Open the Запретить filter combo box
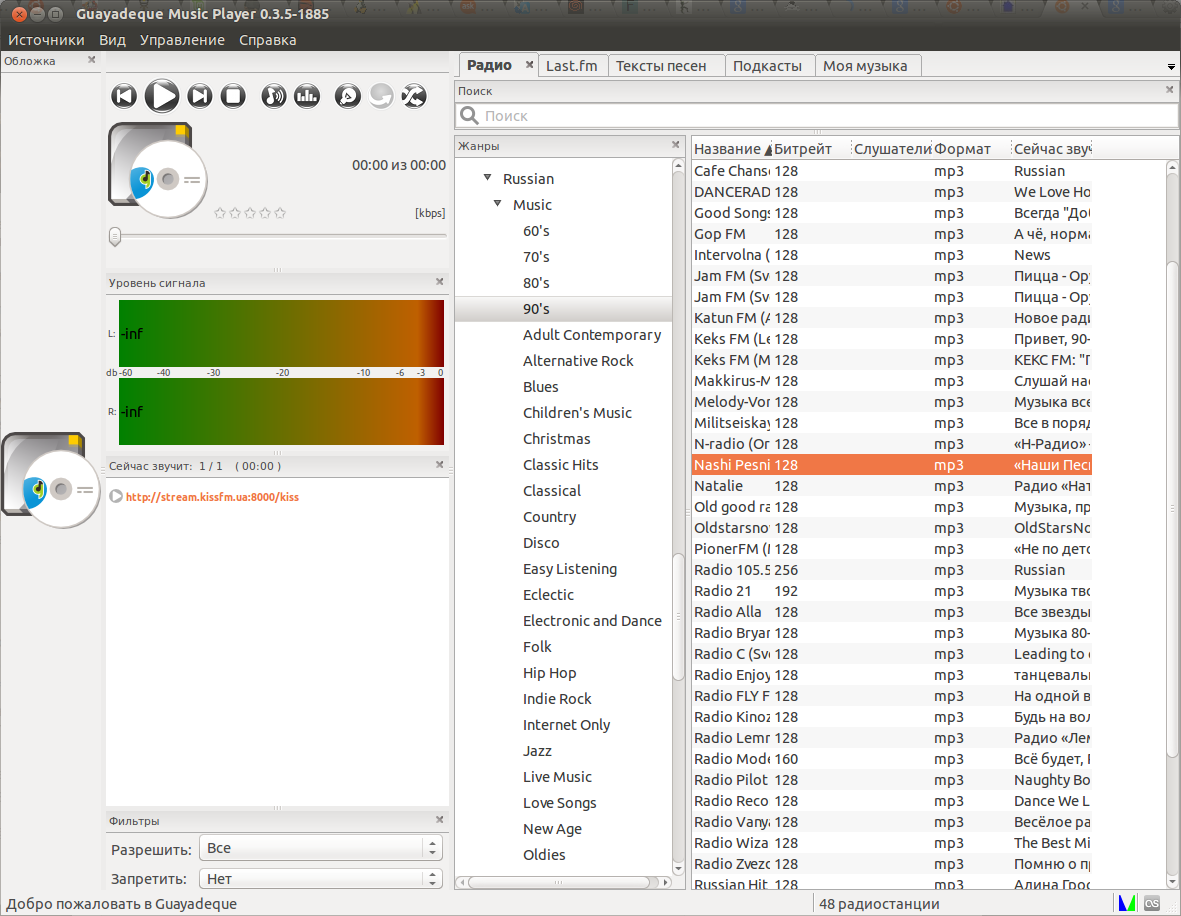The image size is (1181, 916). (x=320, y=878)
